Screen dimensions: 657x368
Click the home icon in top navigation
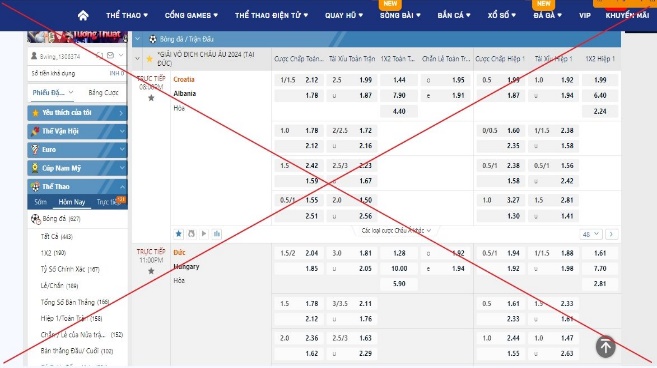[x=83, y=16]
